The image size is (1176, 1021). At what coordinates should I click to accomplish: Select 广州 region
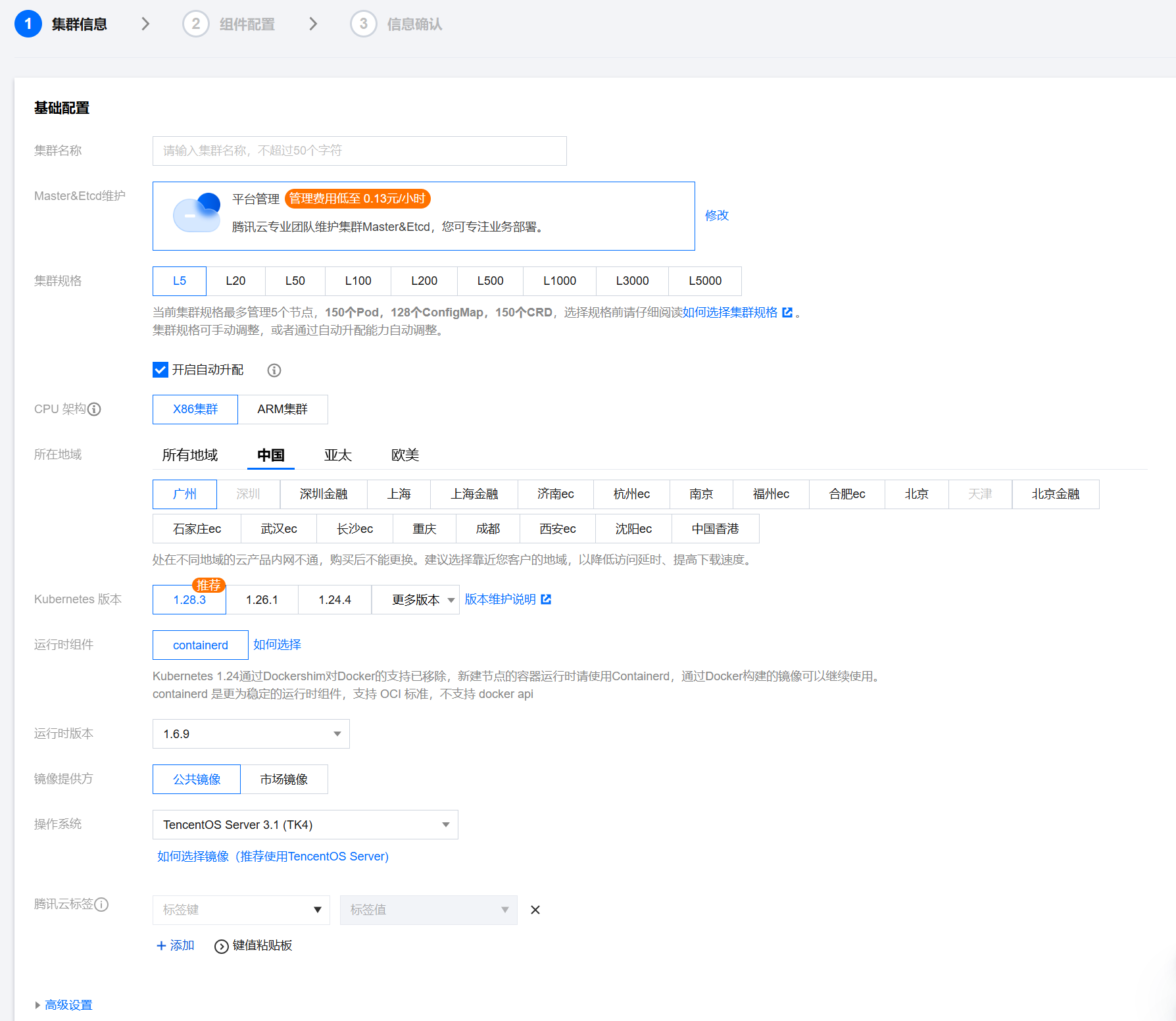coord(185,494)
